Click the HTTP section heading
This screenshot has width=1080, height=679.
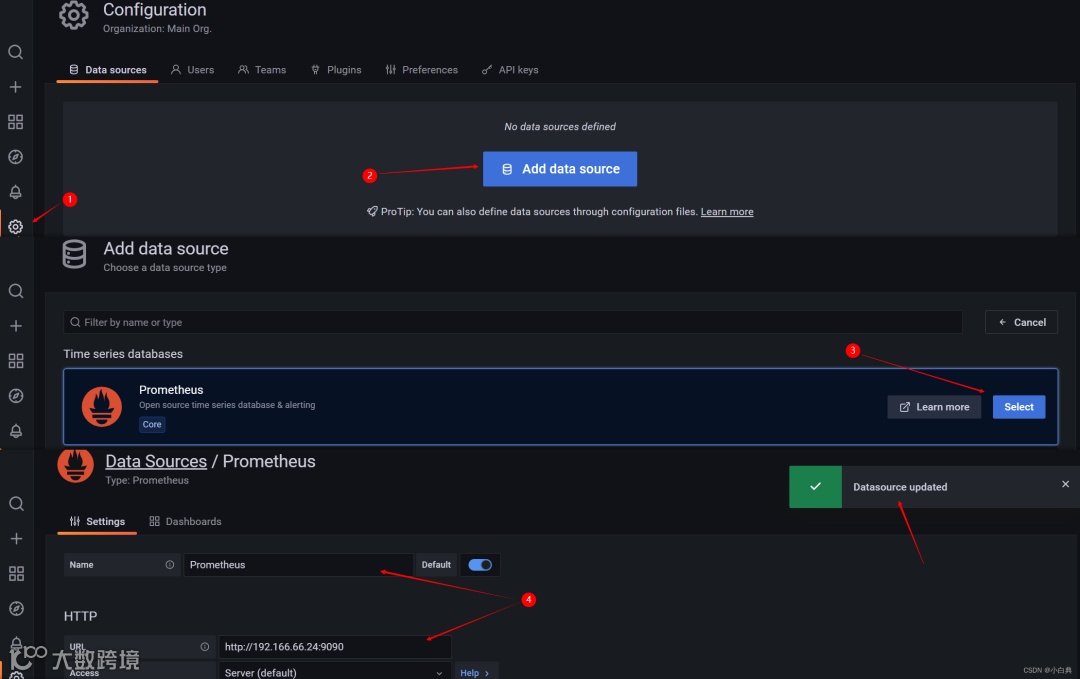pos(81,616)
